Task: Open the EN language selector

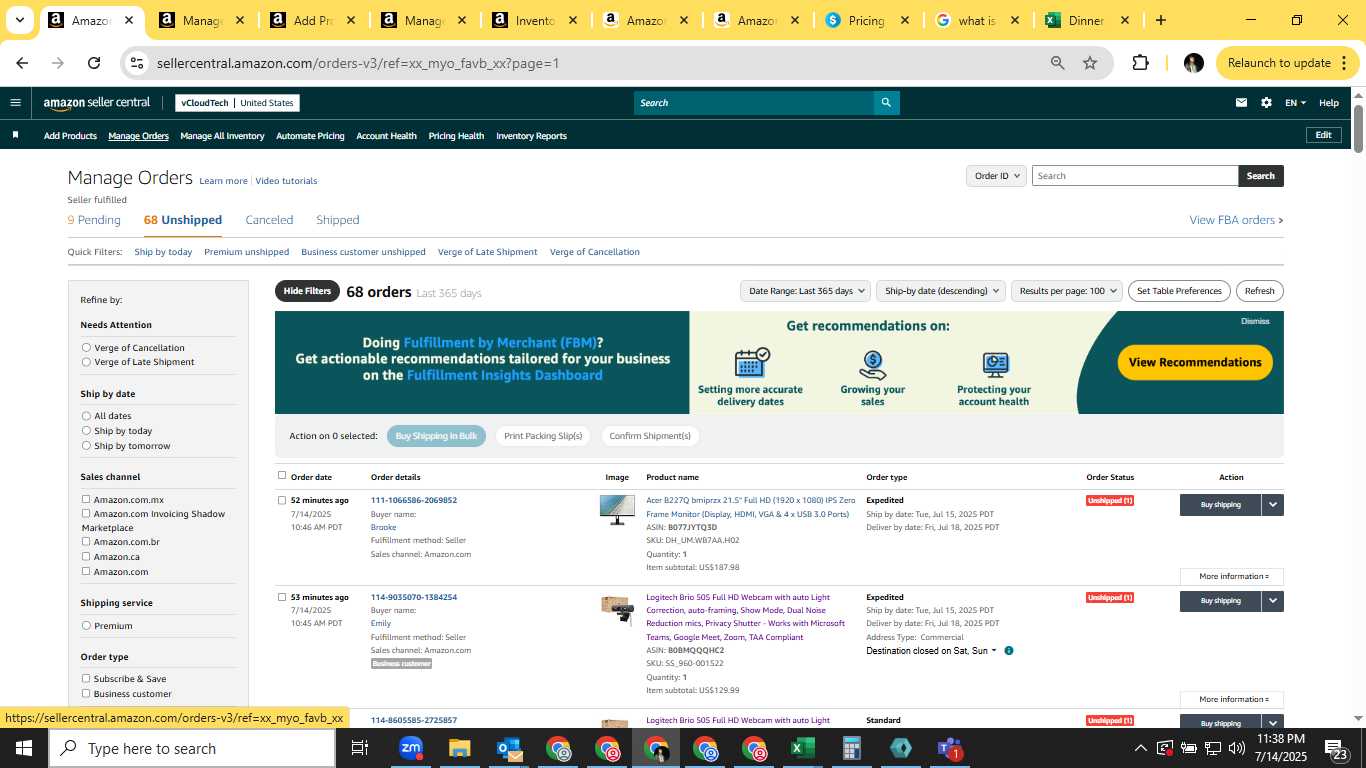Action: click(x=1295, y=103)
